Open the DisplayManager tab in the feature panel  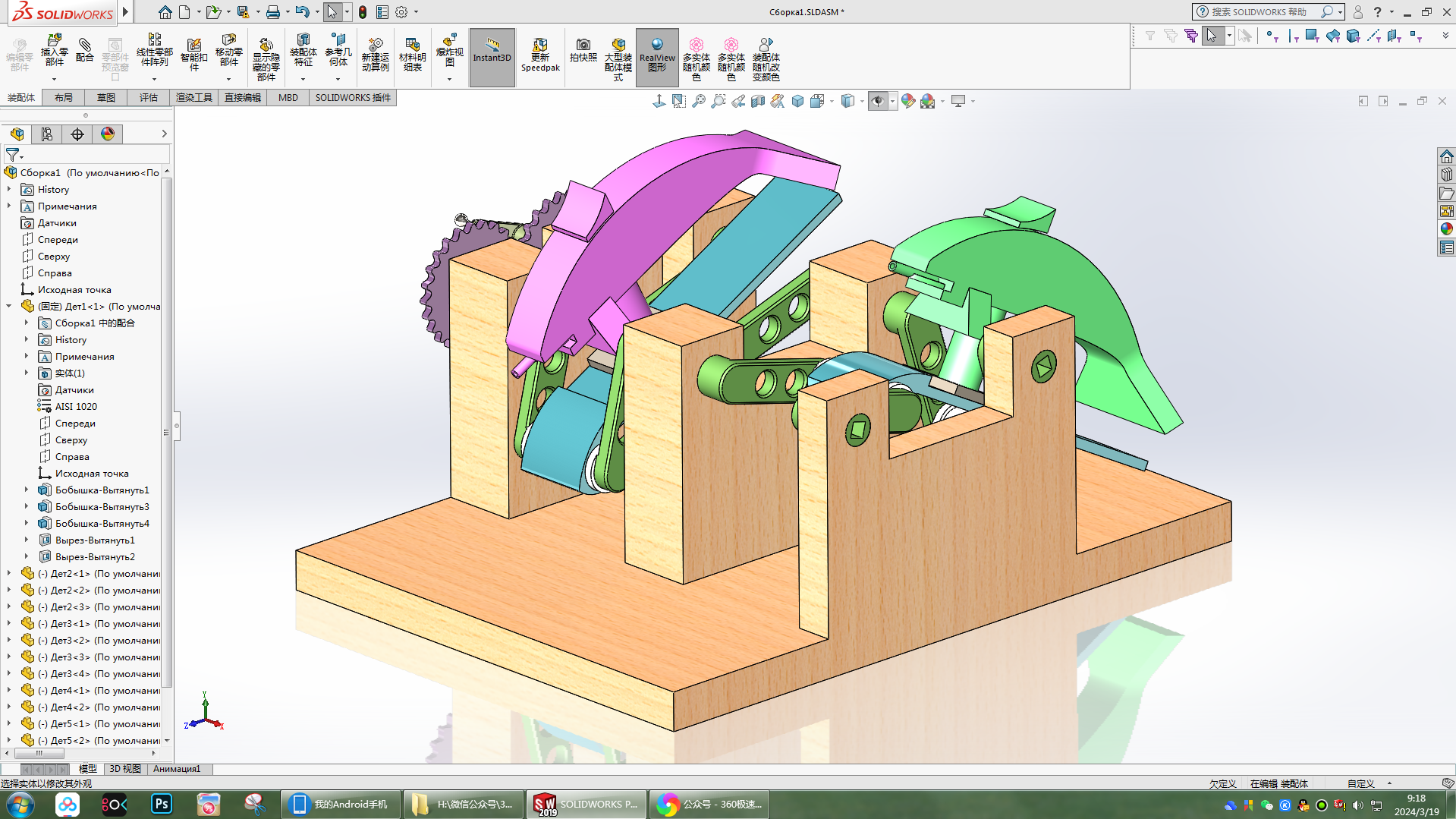[x=108, y=134]
